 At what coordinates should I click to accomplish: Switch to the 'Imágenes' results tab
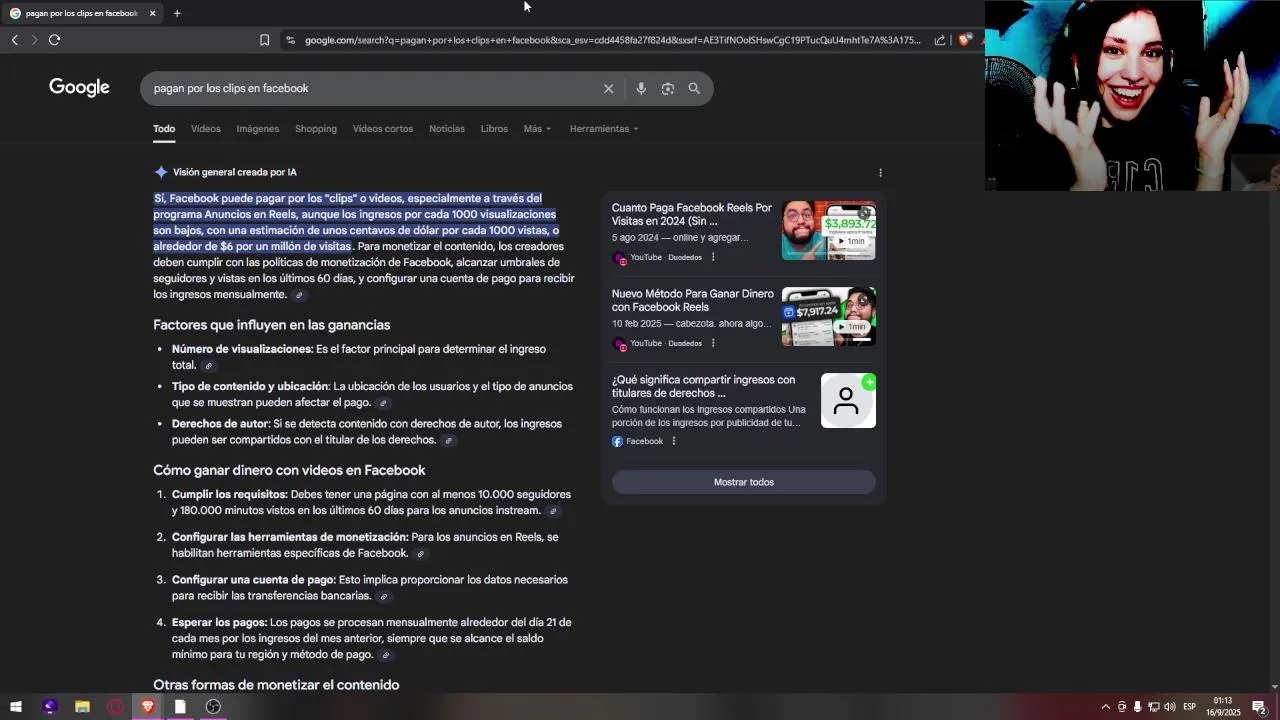click(x=258, y=129)
